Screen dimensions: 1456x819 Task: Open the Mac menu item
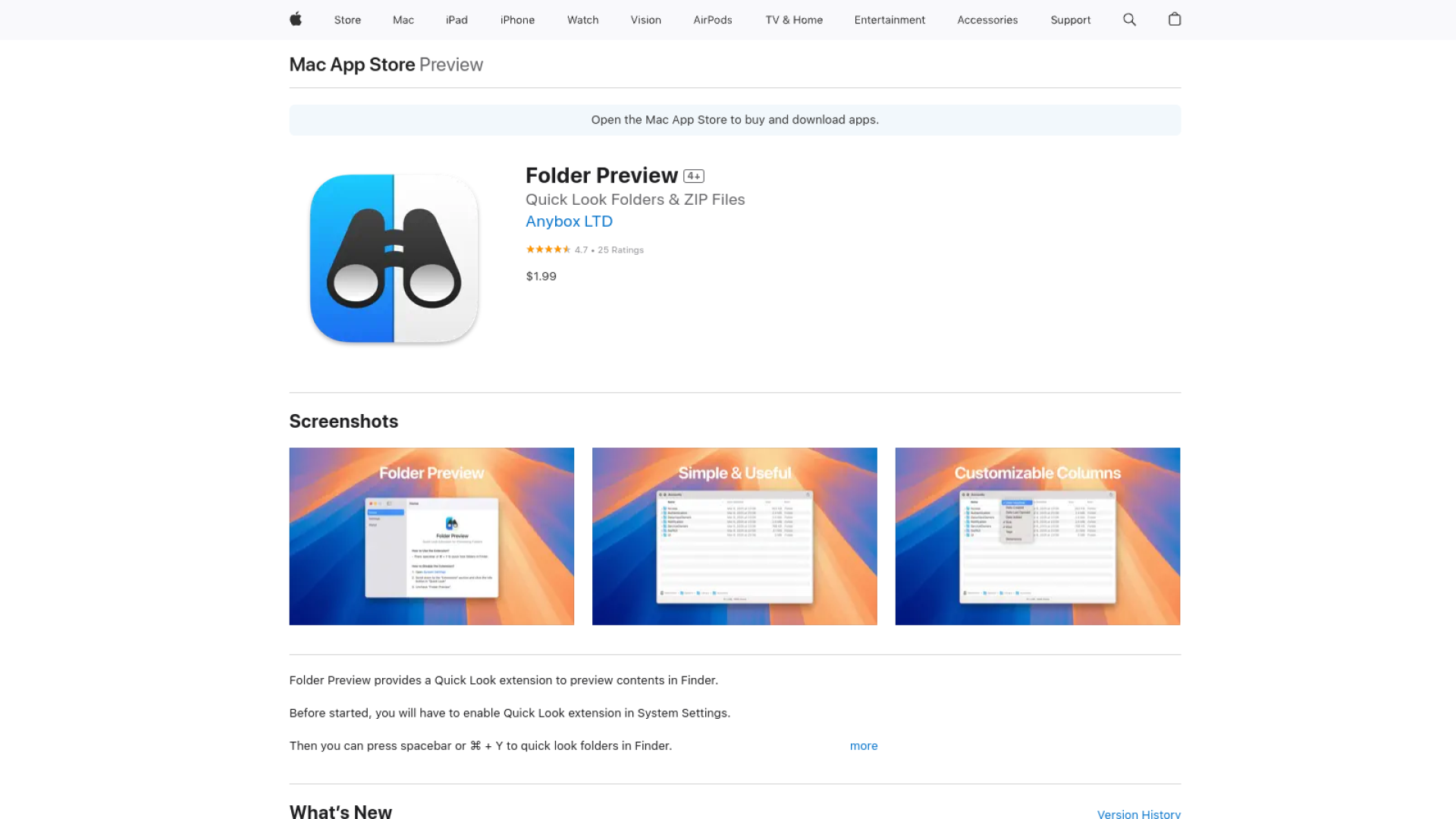pos(403,20)
